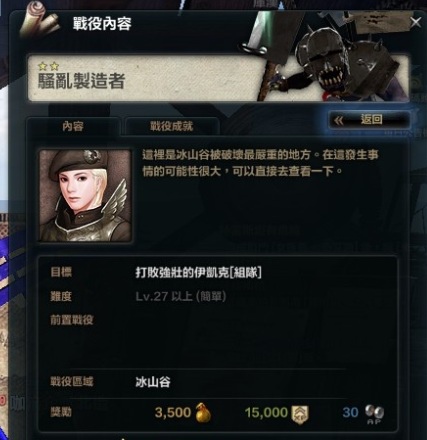Image resolution: width=427 pixels, height=440 pixels.
Task: Click the objective text 打敗強壯的伊凱克[組隊]
Action: pyautogui.click(x=199, y=273)
